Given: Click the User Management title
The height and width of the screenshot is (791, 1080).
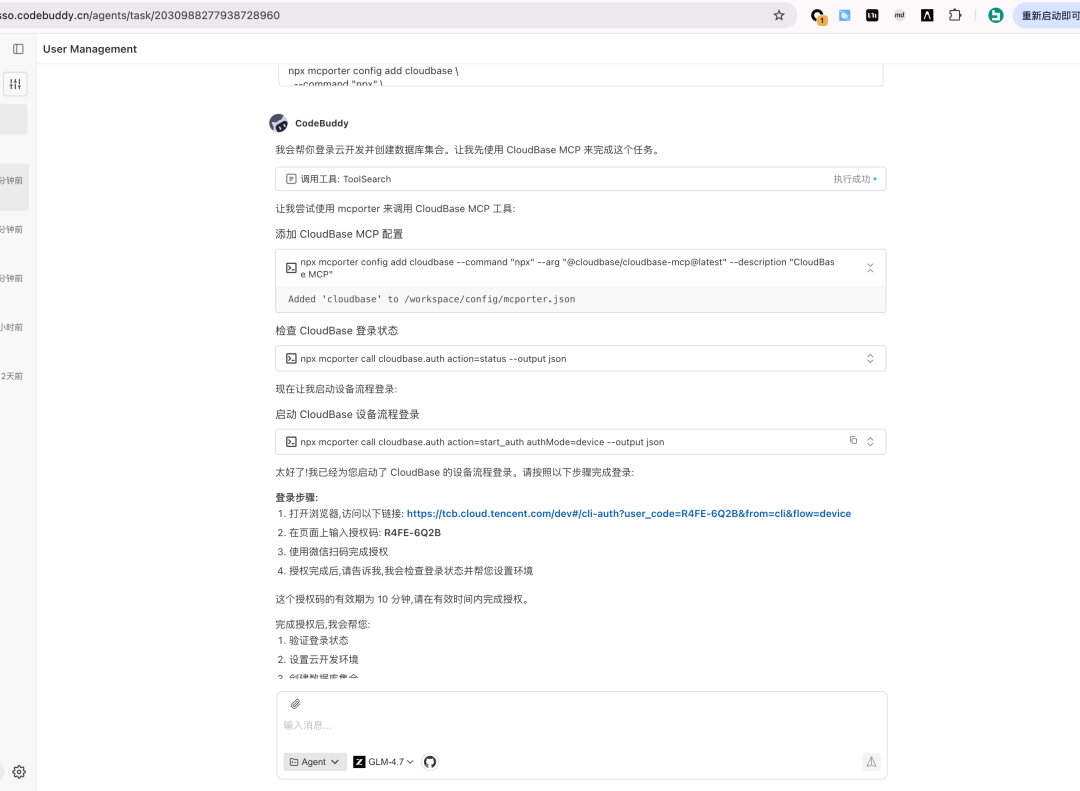Looking at the screenshot, I should [x=90, y=49].
